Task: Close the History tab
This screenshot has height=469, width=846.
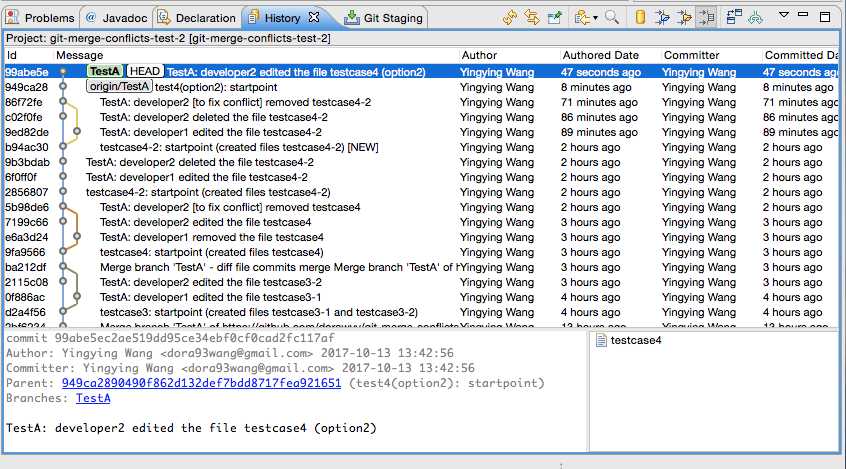Action: [x=314, y=17]
